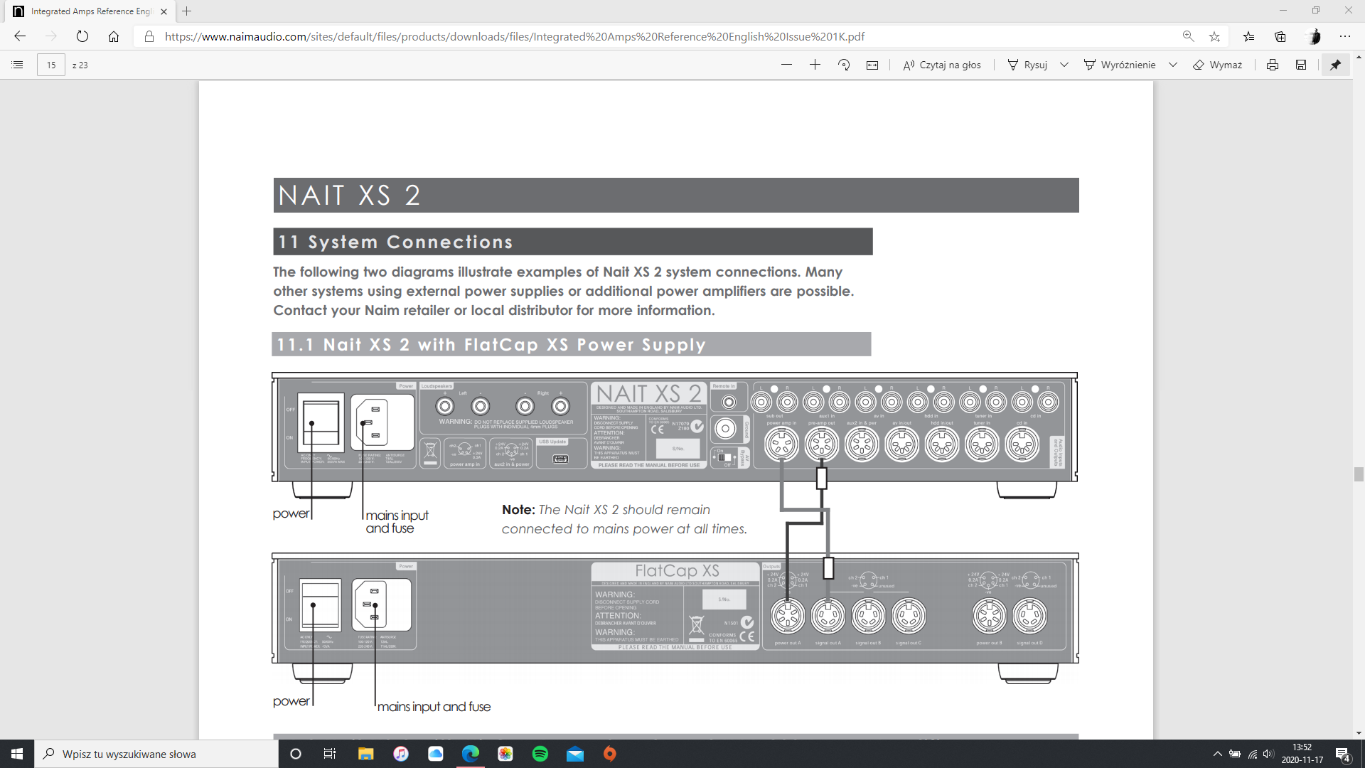The width and height of the screenshot is (1365, 768).
Task: Open the Windows notification center
Action: point(1345,753)
